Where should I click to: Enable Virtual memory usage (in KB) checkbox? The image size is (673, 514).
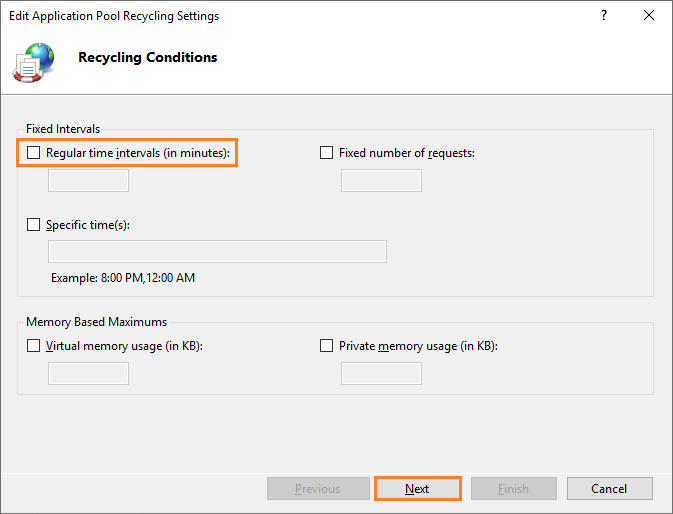(x=33, y=346)
